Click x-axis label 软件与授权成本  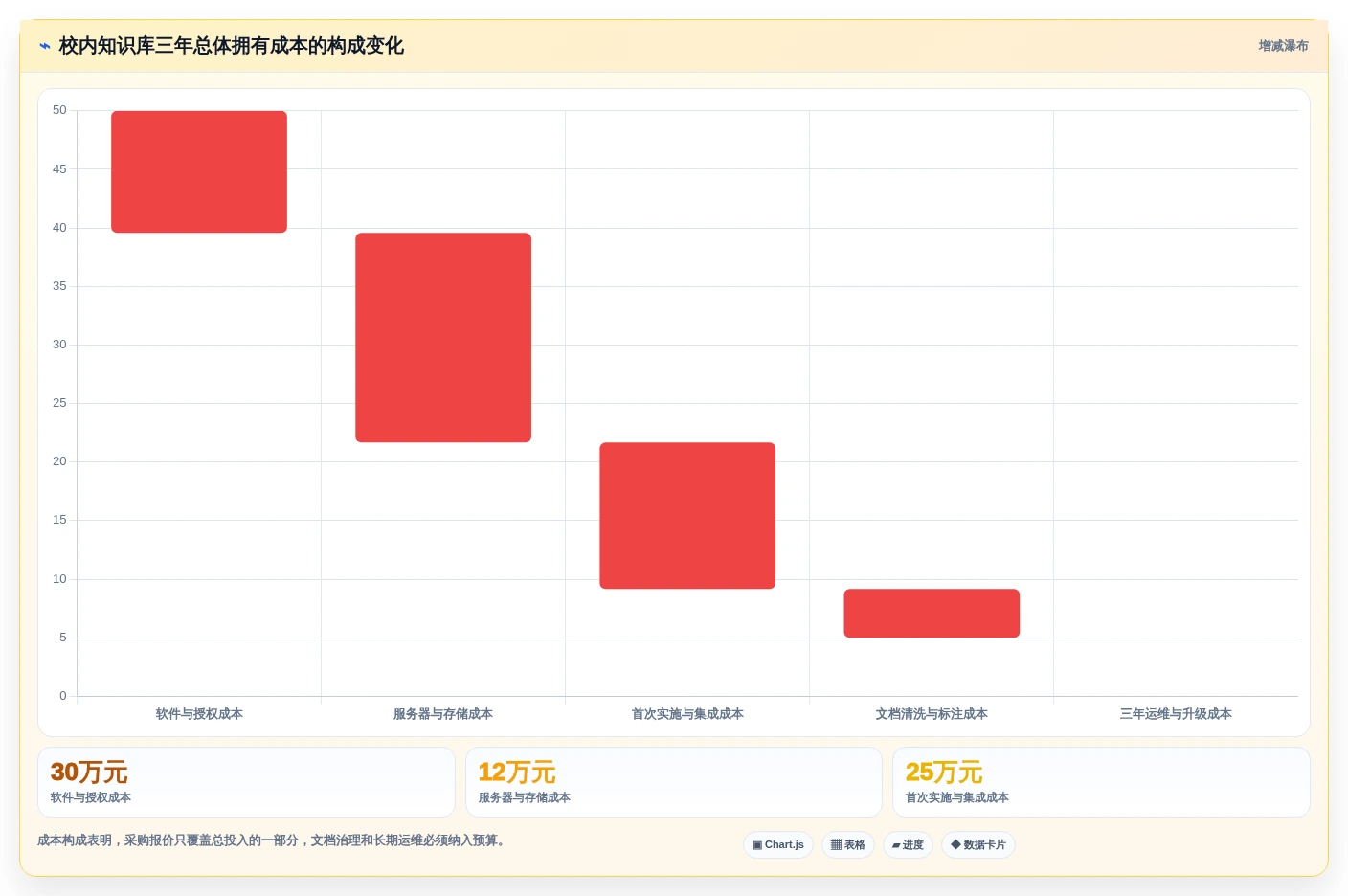[x=199, y=714]
